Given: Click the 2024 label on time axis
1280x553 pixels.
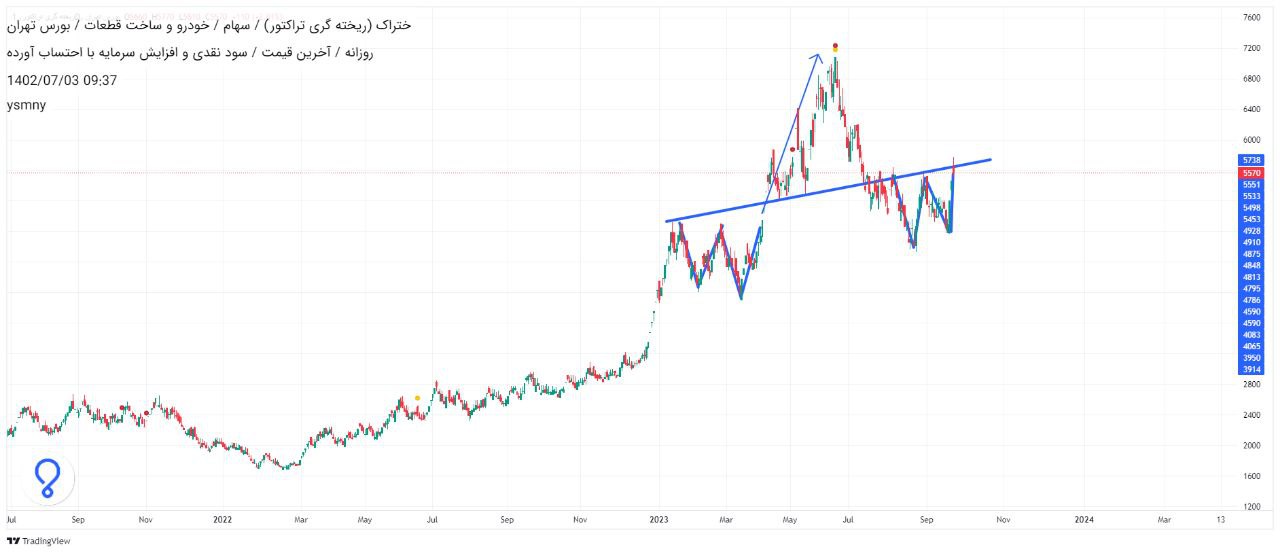Looking at the screenshot, I should (x=1083, y=520).
